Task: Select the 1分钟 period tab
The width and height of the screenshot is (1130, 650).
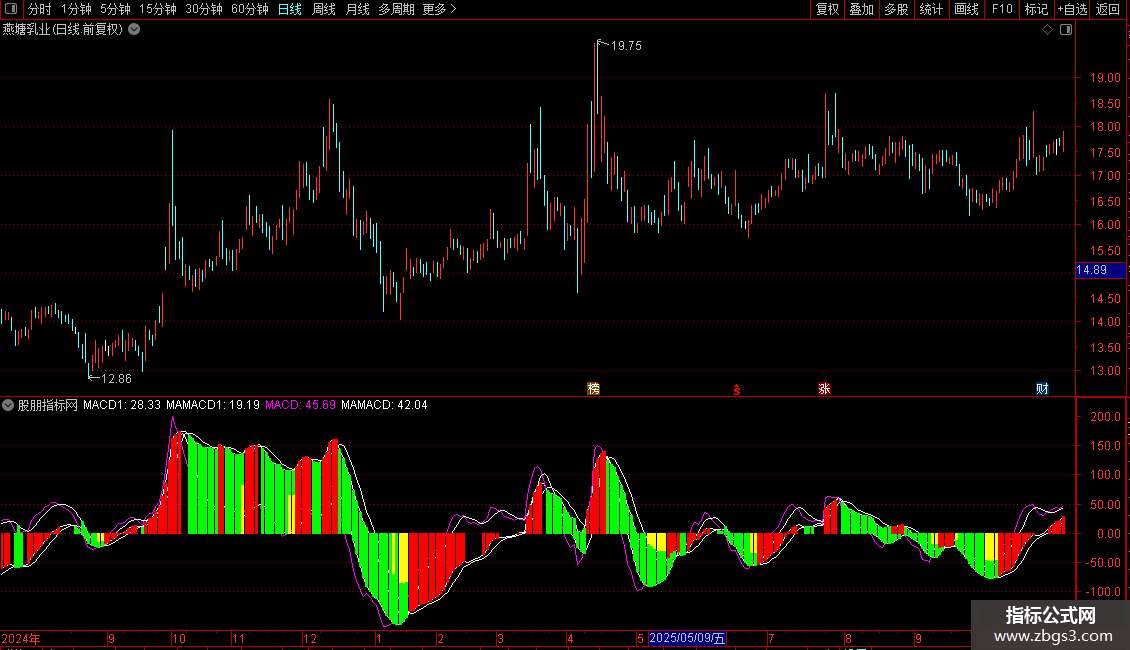Action: pyautogui.click(x=76, y=9)
